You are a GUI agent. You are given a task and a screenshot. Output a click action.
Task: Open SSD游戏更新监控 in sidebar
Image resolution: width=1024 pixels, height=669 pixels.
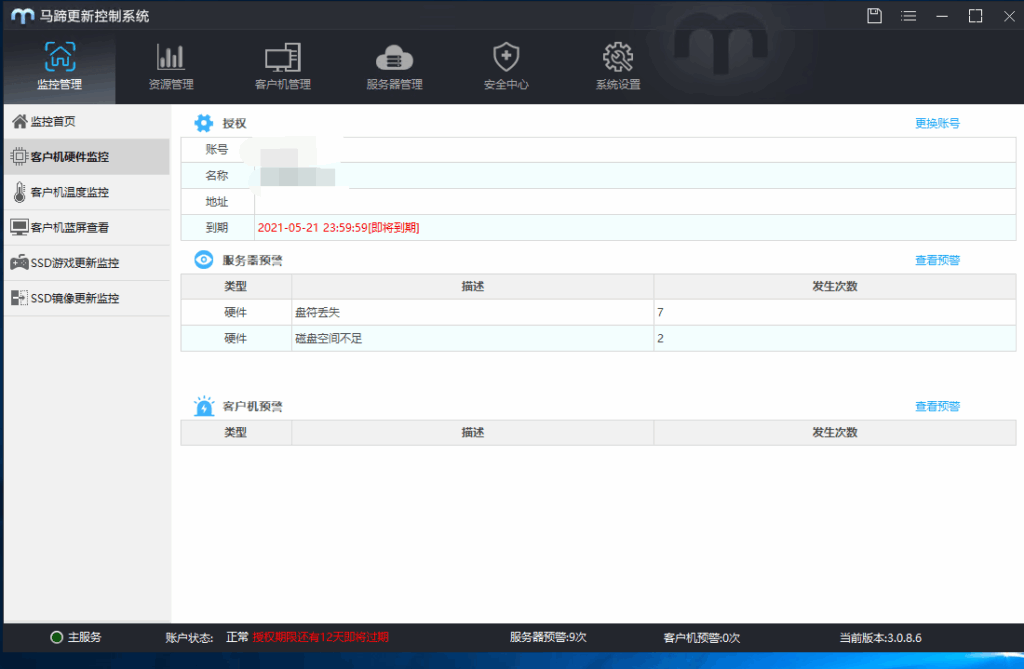[86, 263]
